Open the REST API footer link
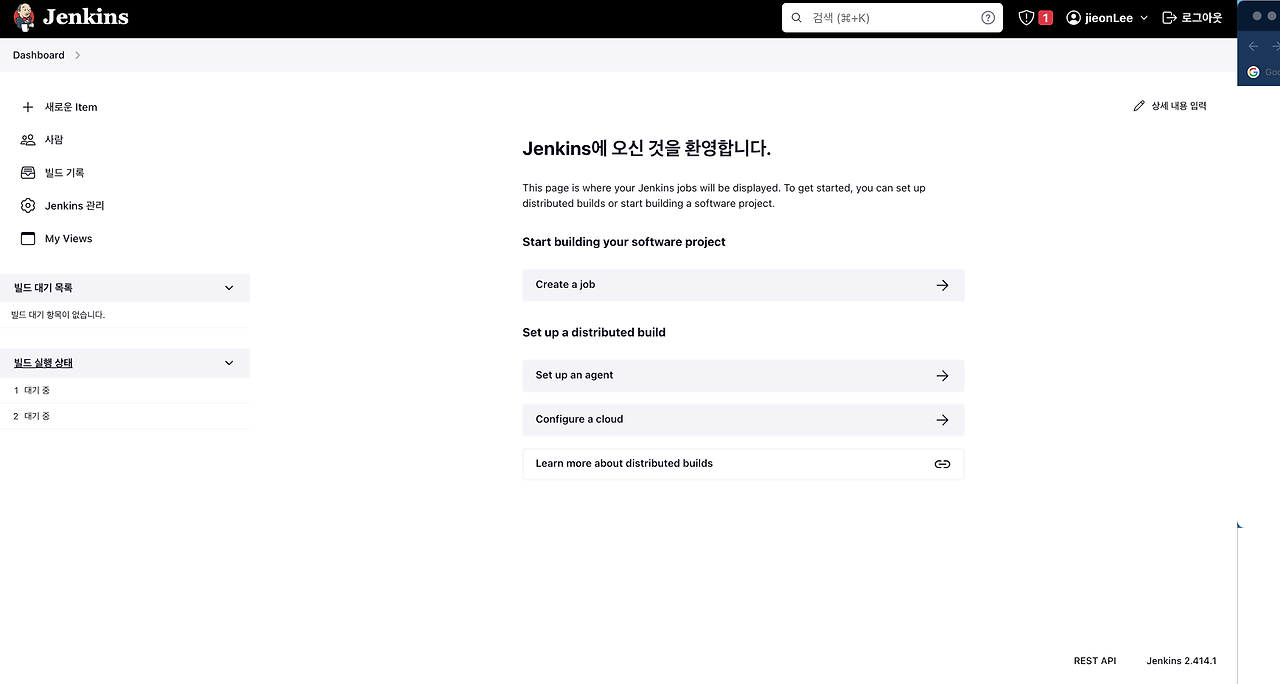Image resolution: width=1280 pixels, height=684 pixels. [1095, 661]
